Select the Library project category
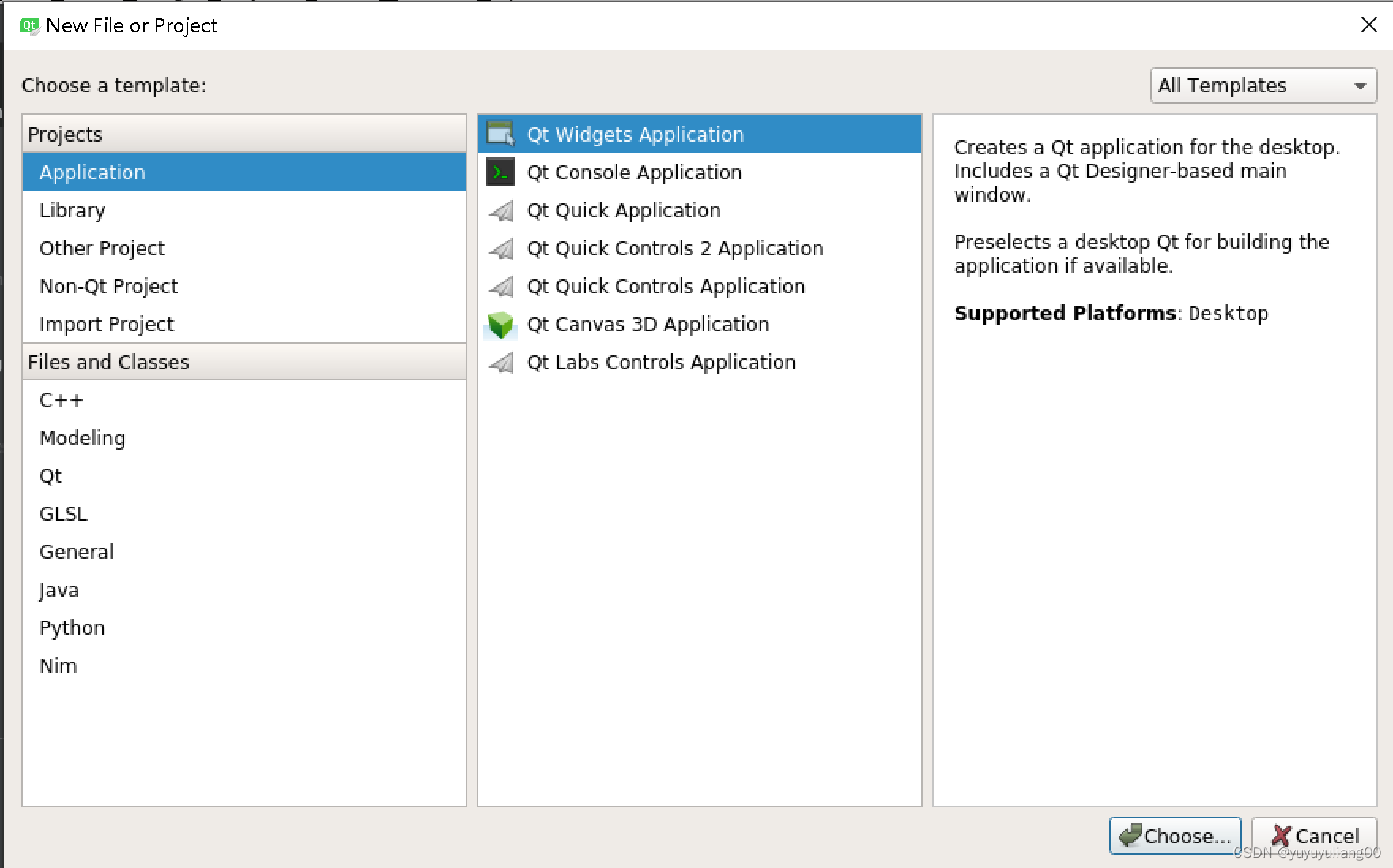1393x868 pixels. pyautogui.click(x=72, y=209)
